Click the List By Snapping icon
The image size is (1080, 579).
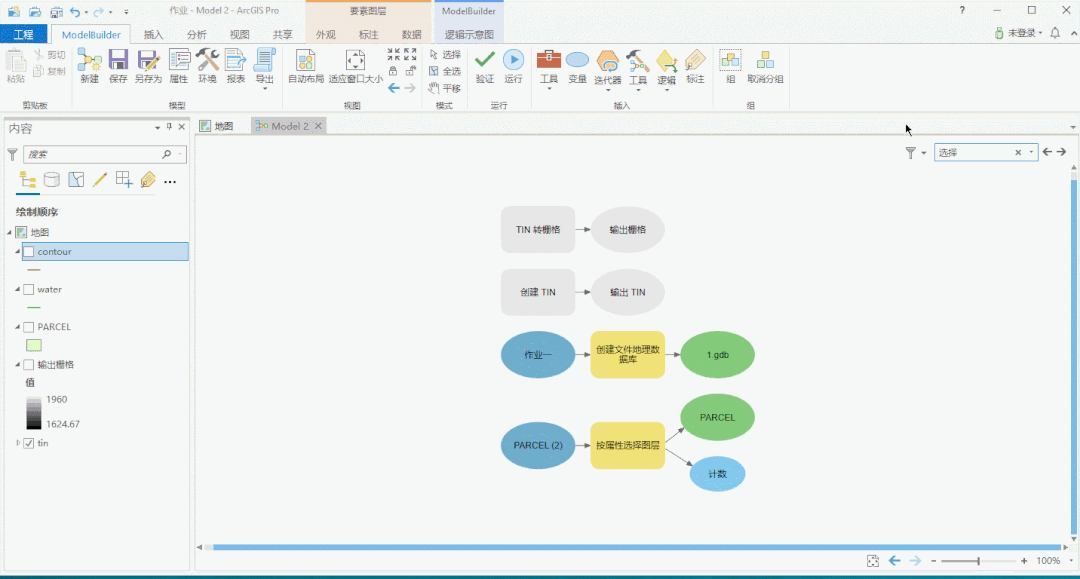click(x=124, y=180)
